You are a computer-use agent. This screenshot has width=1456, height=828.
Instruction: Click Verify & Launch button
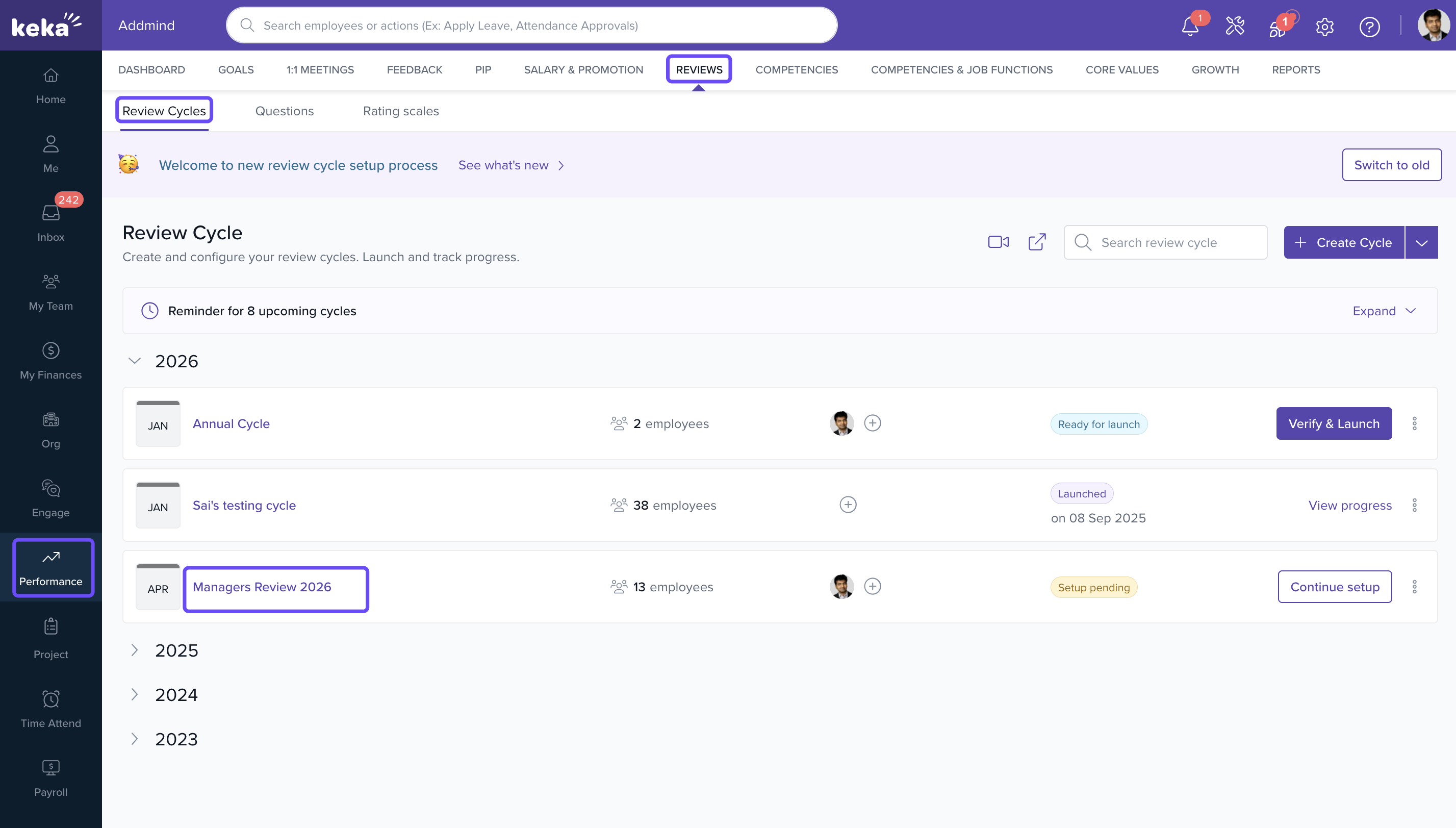pos(1333,423)
